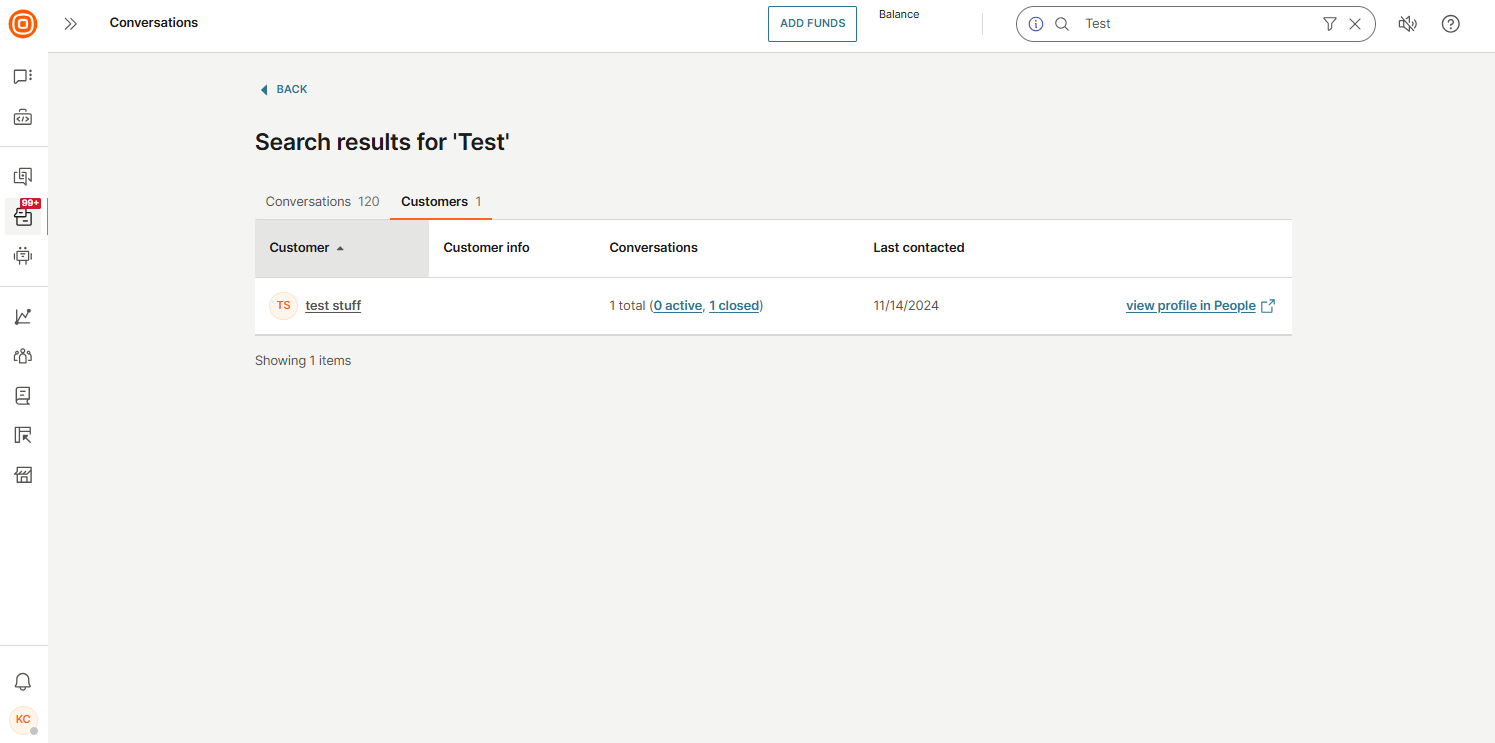Click the "Search results for 'Test'" heading
1495x743 pixels.
382,142
